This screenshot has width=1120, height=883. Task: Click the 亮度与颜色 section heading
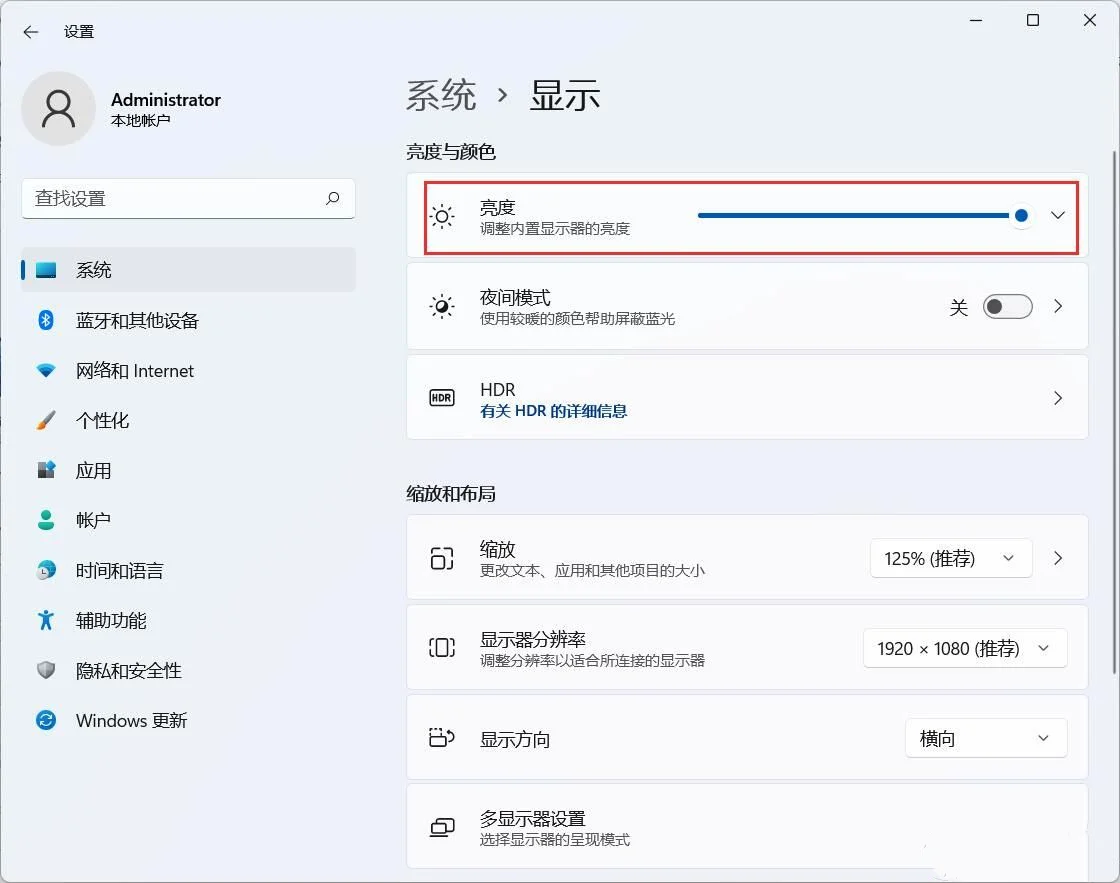point(451,151)
